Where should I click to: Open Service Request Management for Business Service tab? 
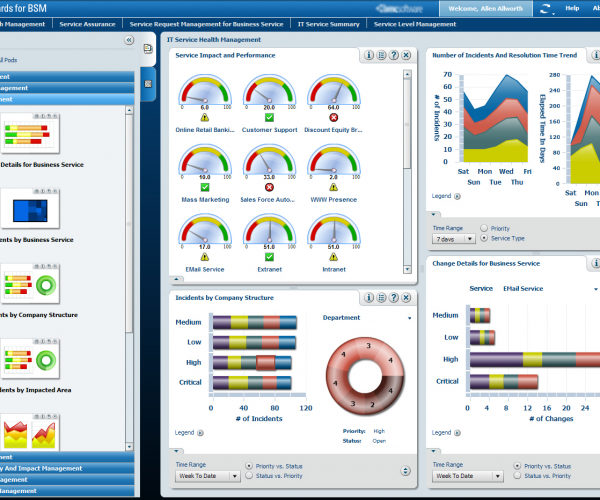click(x=206, y=24)
